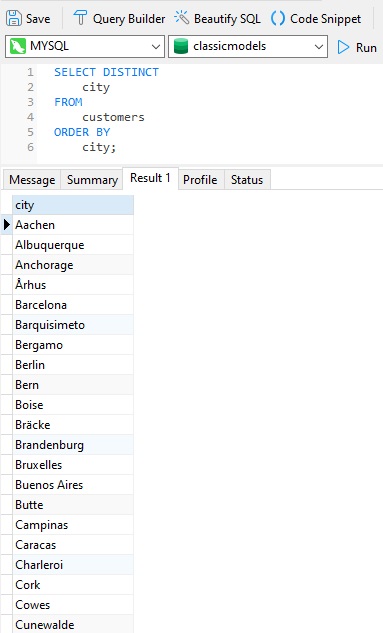
Task: Select the Anchorage cell
Action: pyautogui.click(x=73, y=265)
